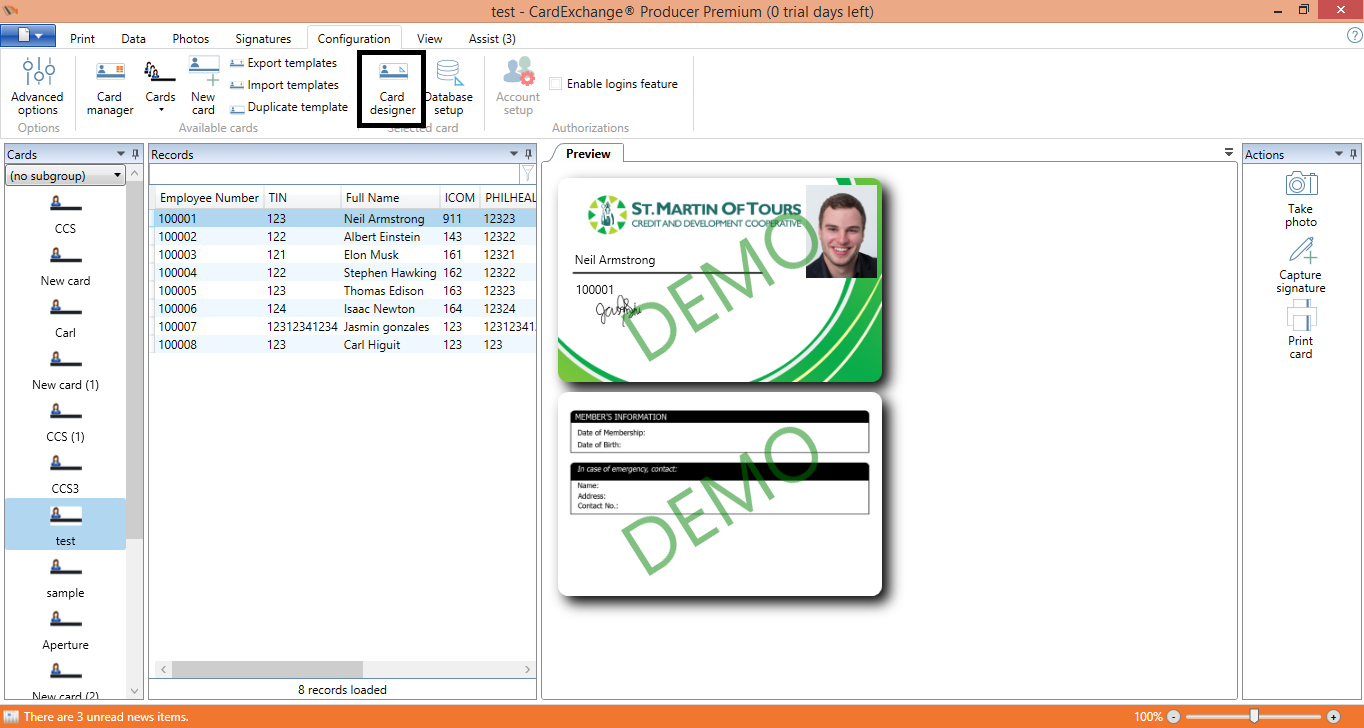Screen dimensions: 1364x728
Task: Open the help question mark icon
Action: point(1355,36)
